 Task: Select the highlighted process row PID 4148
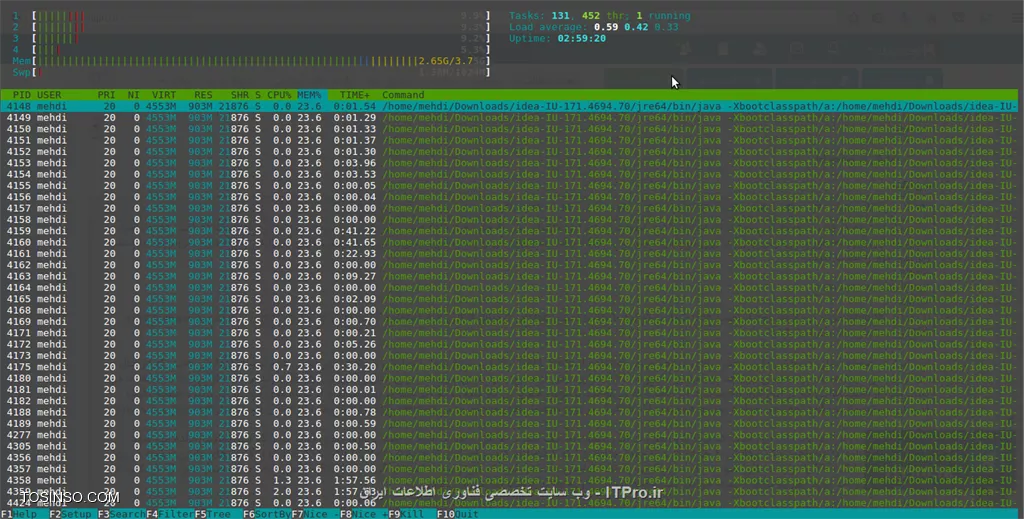coord(509,106)
